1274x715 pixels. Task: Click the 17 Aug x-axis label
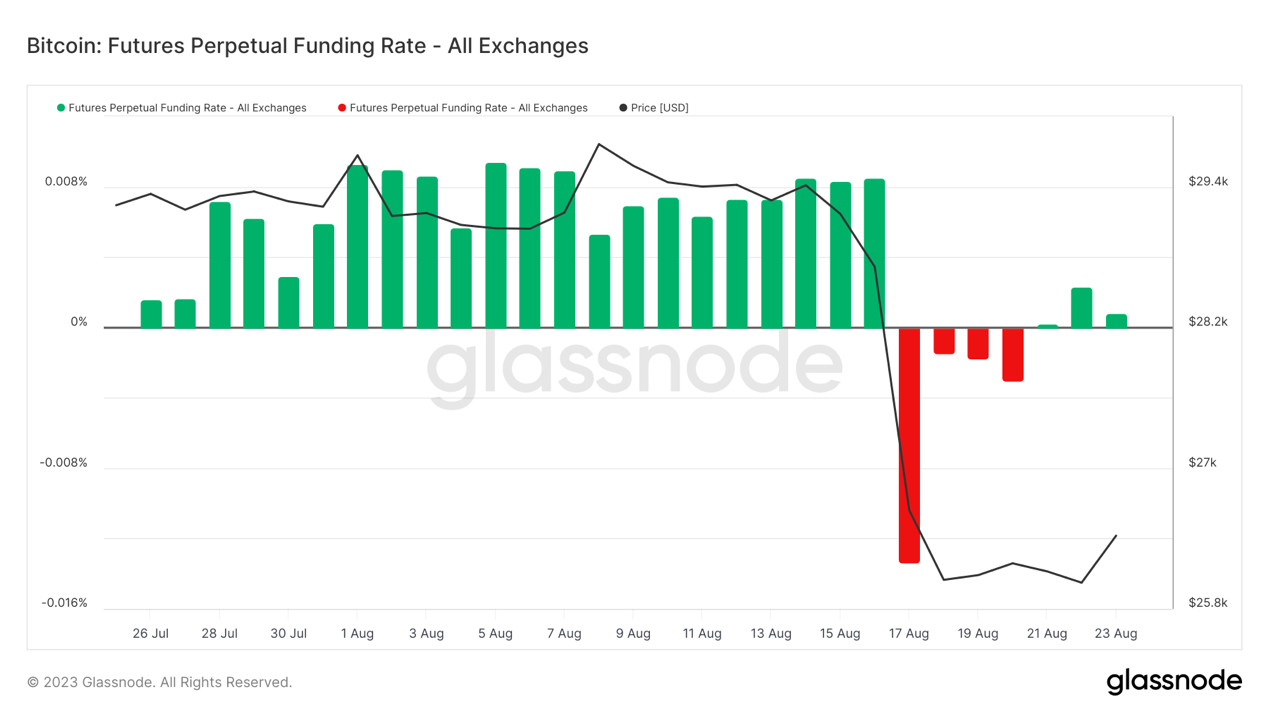[909, 634]
